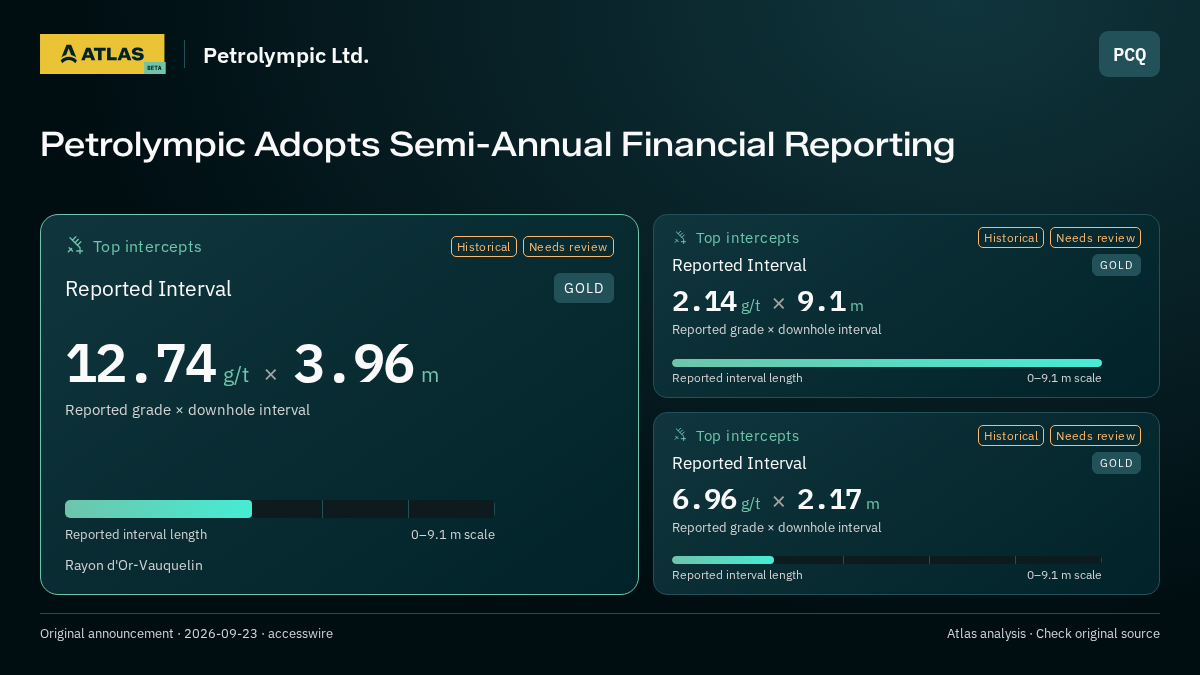Click the PCQ ticker badge
This screenshot has height=675, width=1200.
pos(1129,54)
